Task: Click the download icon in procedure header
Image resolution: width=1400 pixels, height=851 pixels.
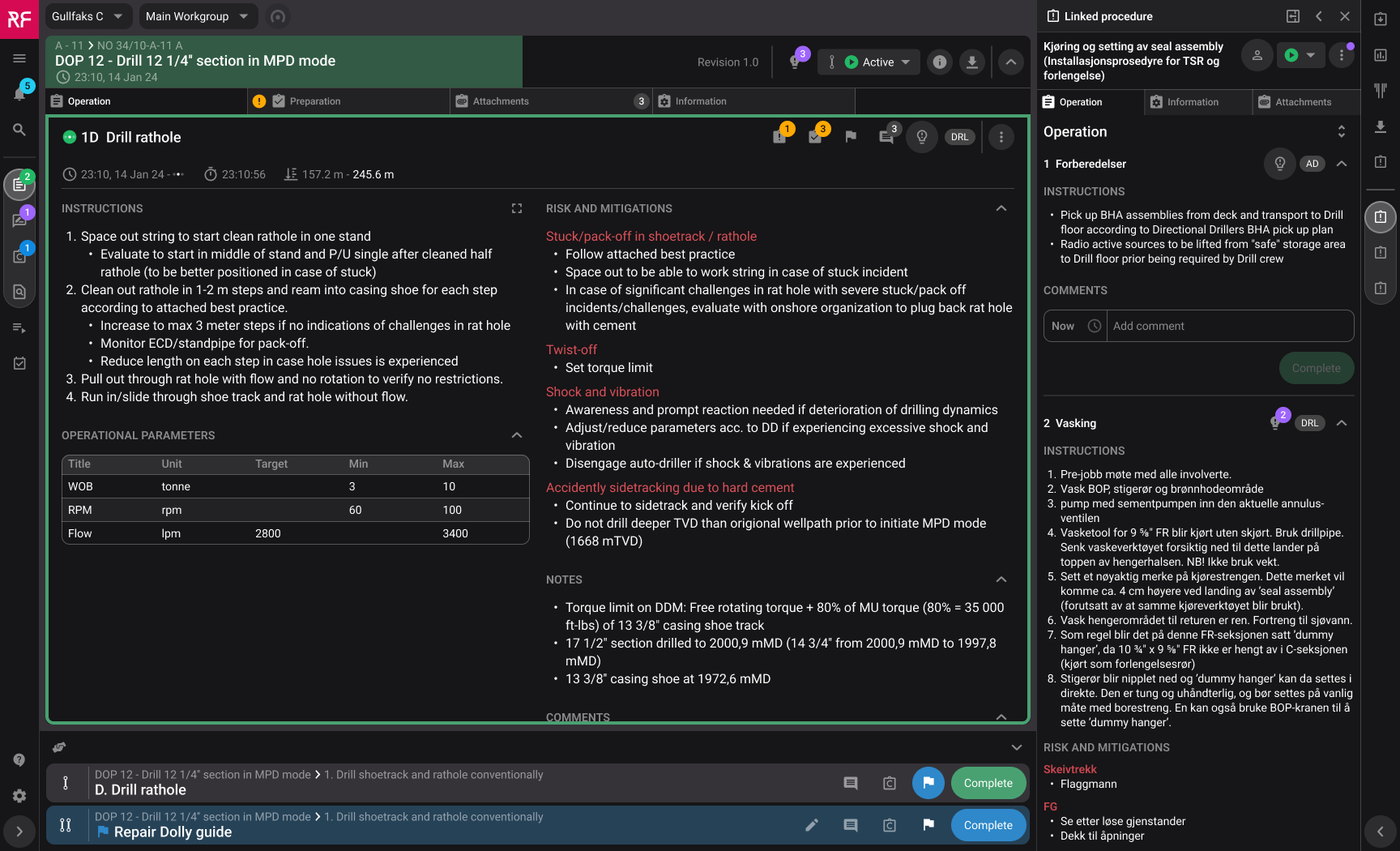Action: 971,62
